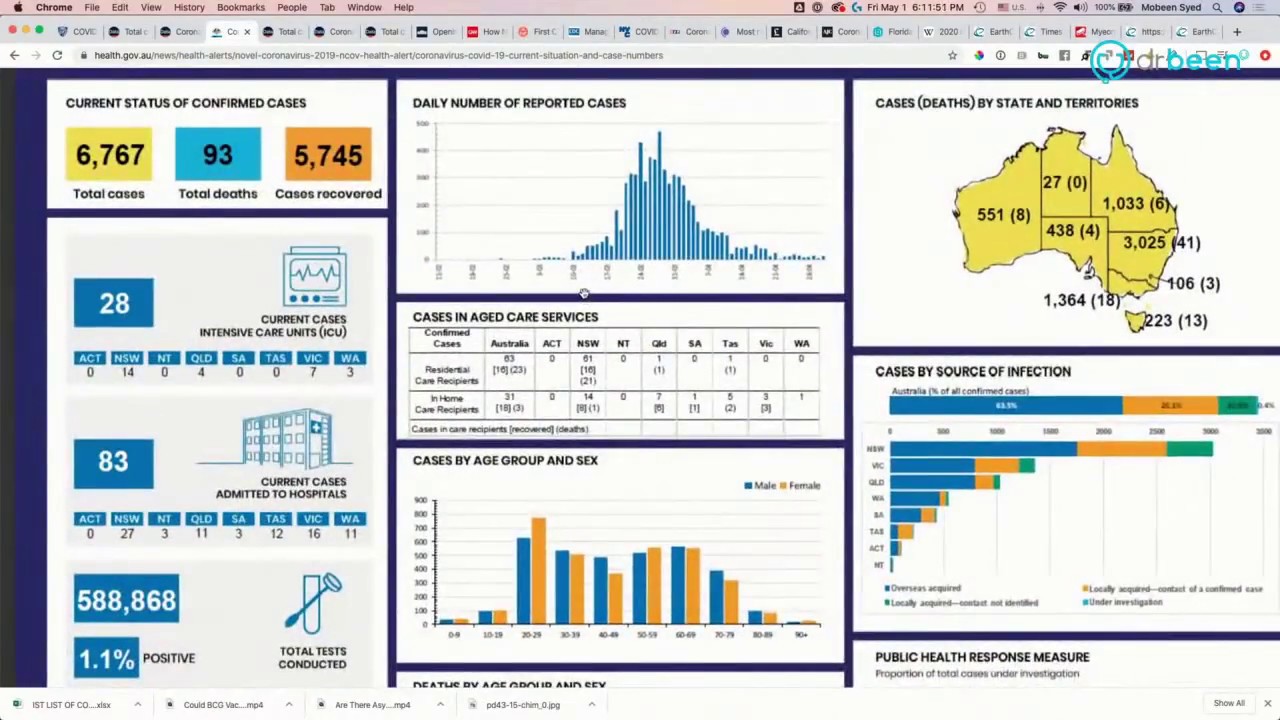Expand options for Could BCG Vac mp4 download
This screenshot has height=720, width=1280.
(x=288, y=705)
